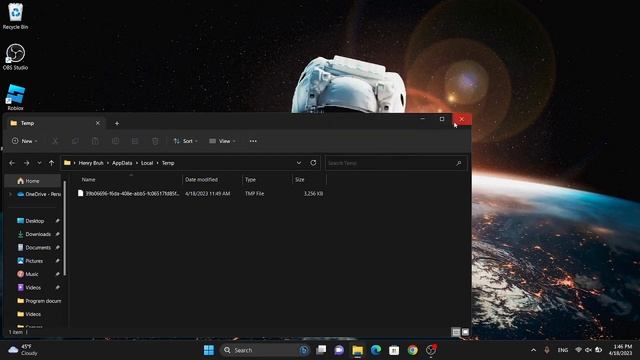The width and height of the screenshot is (640, 360).
Task: Open Desktop in navigation pane
Action: point(34,221)
